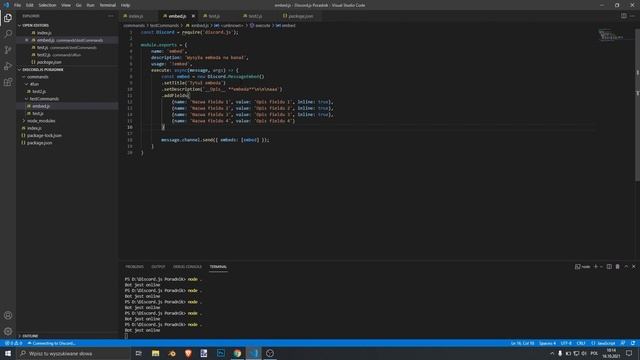The image size is (640, 360).
Task: Close embed.js in Open Editors list
Action: (27, 40)
